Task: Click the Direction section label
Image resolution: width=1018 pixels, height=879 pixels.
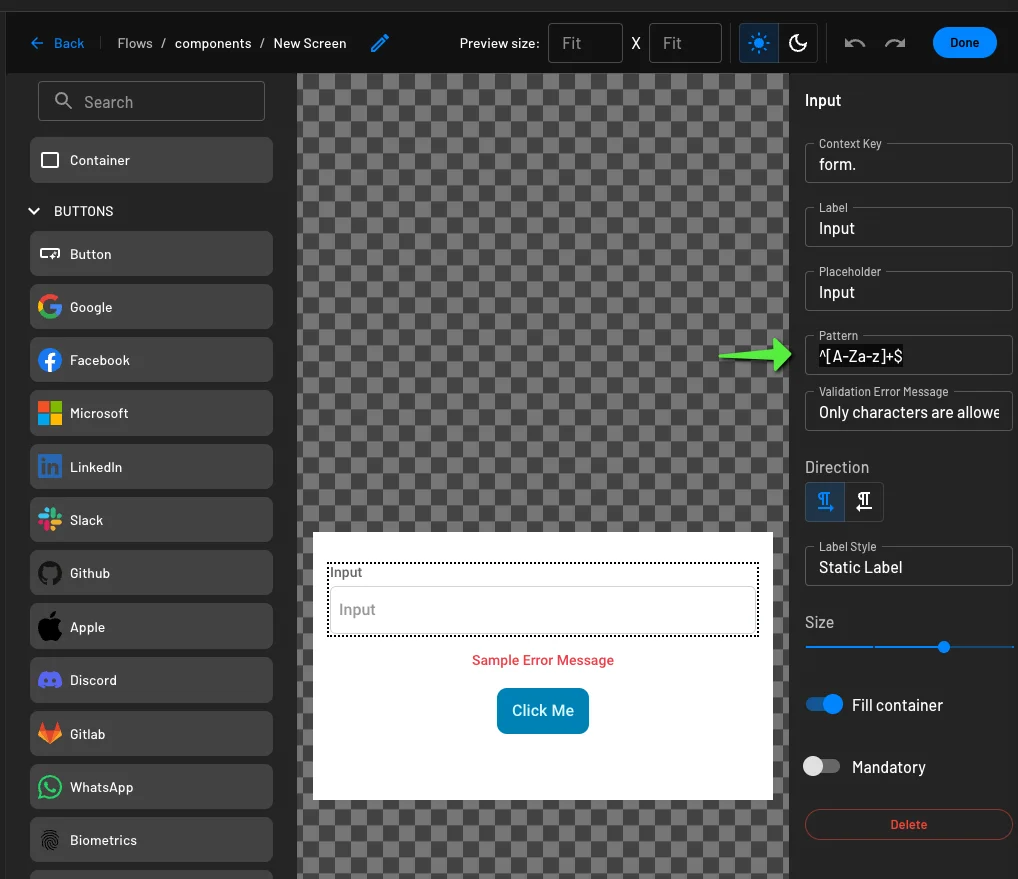Action: click(x=837, y=467)
